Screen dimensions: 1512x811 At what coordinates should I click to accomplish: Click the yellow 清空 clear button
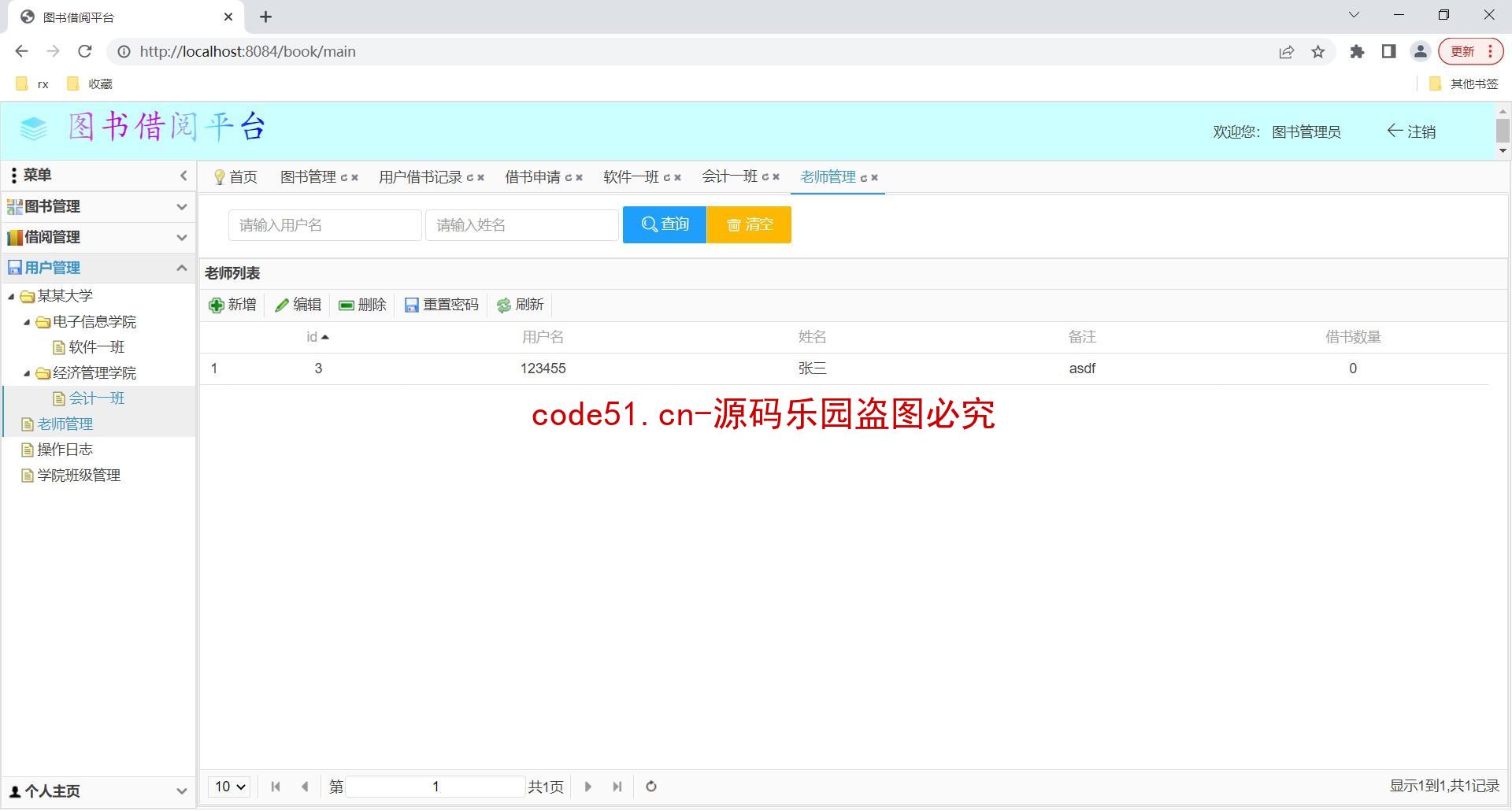coord(749,225)
